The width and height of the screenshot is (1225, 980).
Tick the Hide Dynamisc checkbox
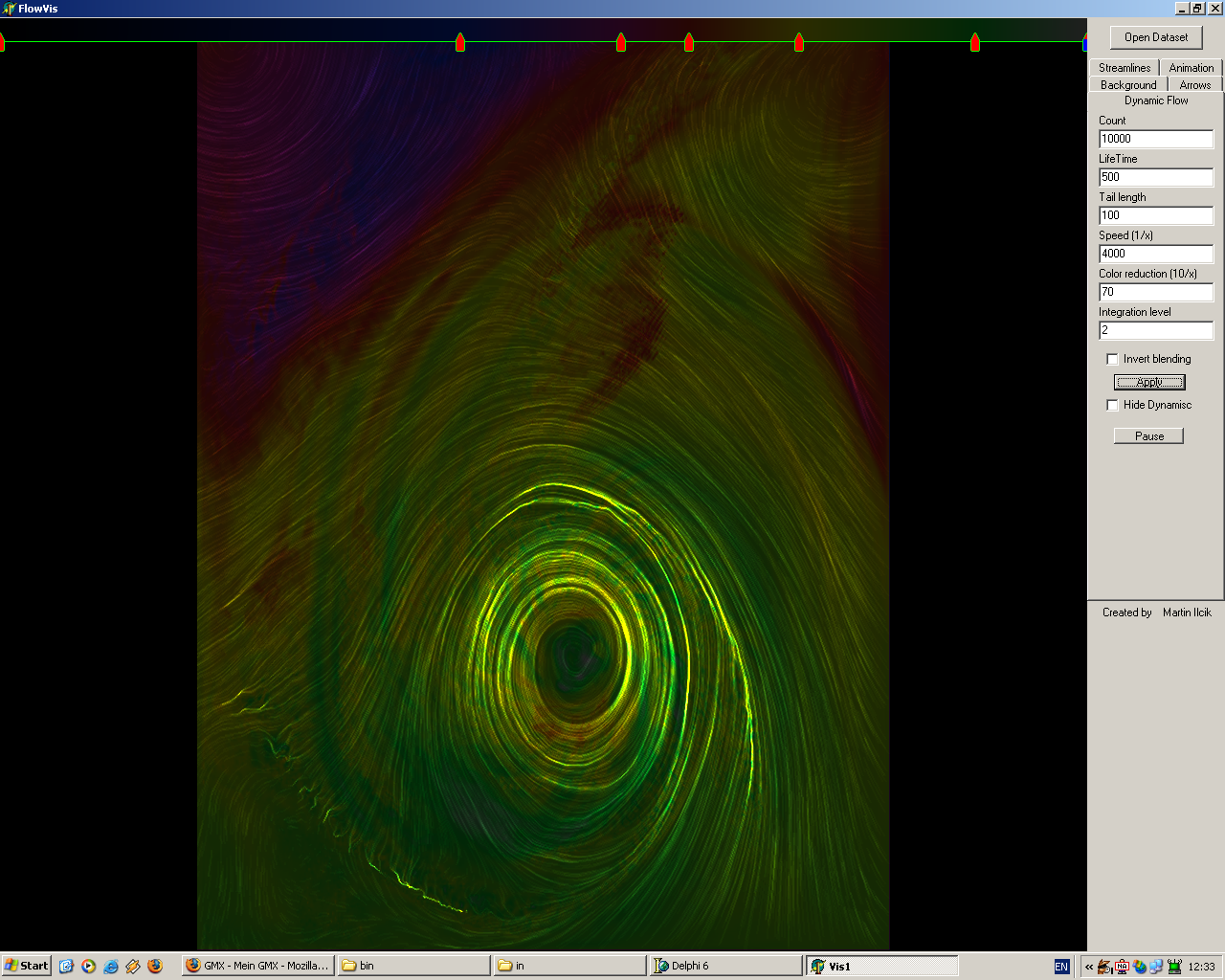point(1112,405)
